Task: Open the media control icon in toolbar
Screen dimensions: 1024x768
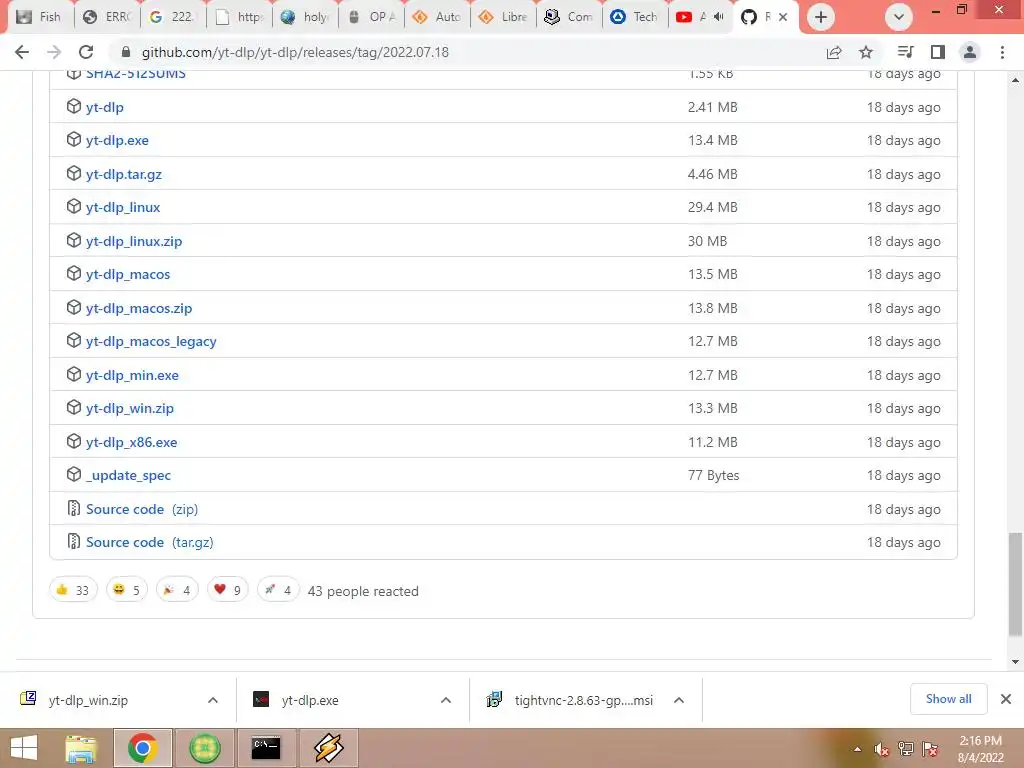Action: click(906, 52)
